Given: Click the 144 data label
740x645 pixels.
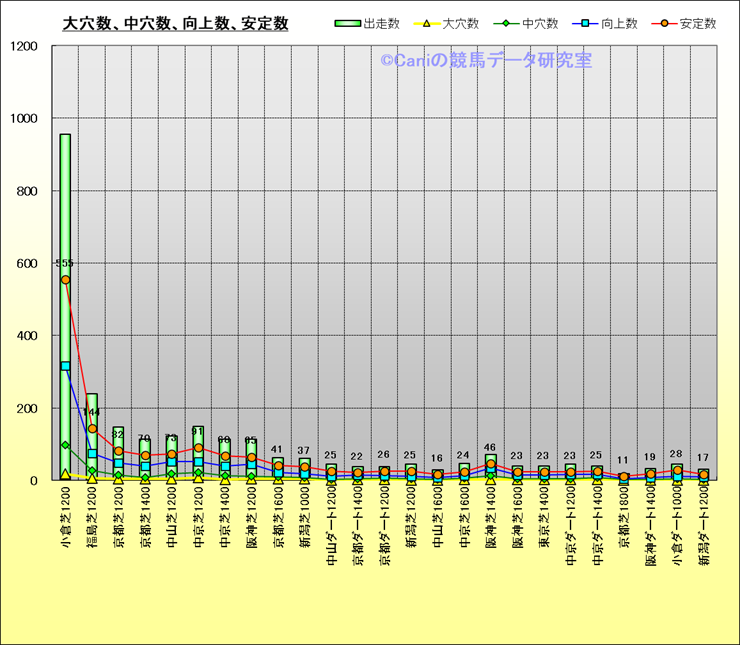Looking at the screenshot, I should click(92, 412).
